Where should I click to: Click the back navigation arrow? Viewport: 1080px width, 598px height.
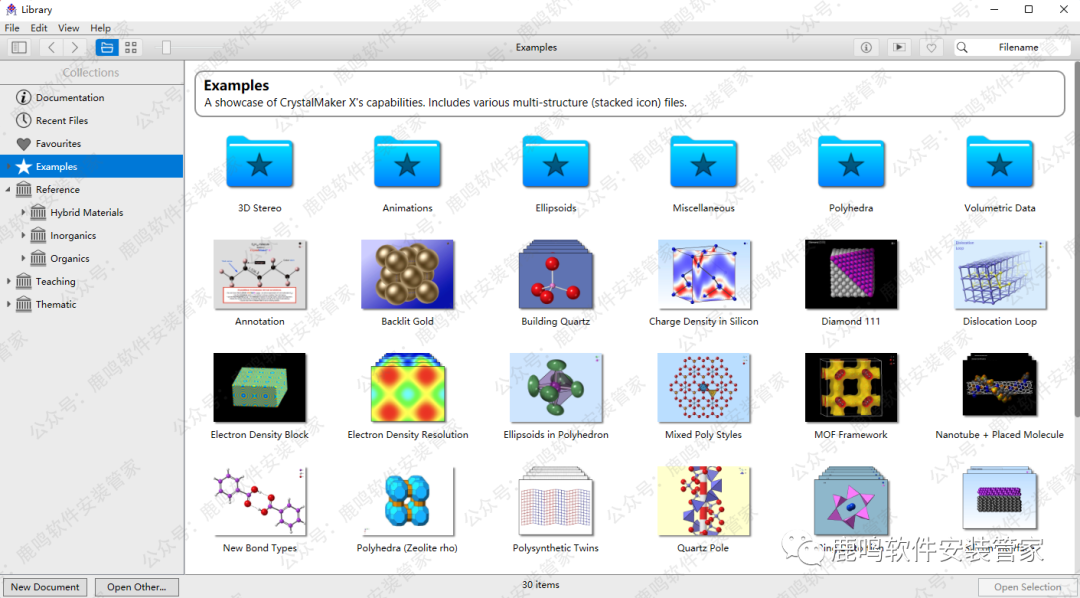pyautogui.click(x=52, y=47)
